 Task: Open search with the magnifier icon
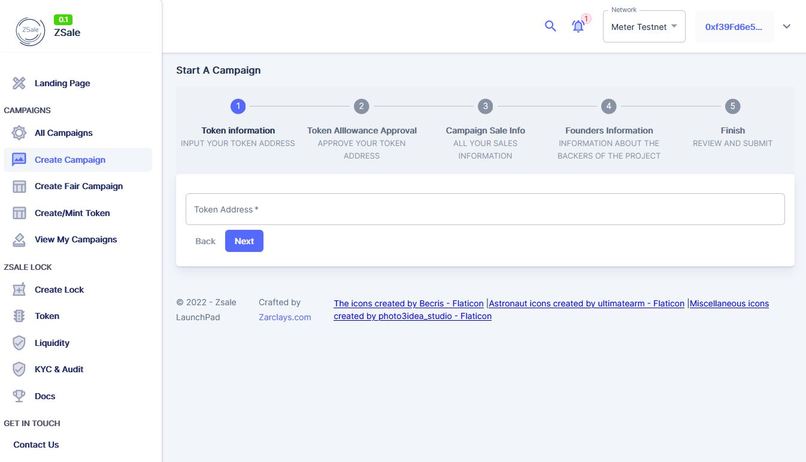[x=550, y=26]
